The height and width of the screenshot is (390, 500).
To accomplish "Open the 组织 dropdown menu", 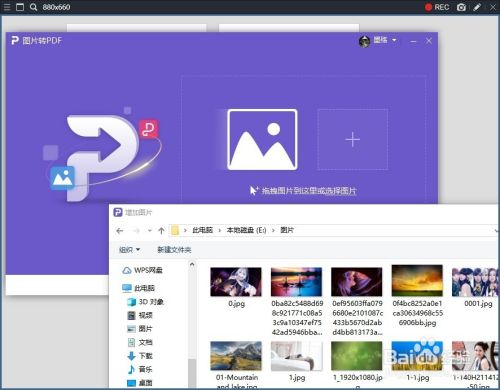I will [x=129, y=250].
